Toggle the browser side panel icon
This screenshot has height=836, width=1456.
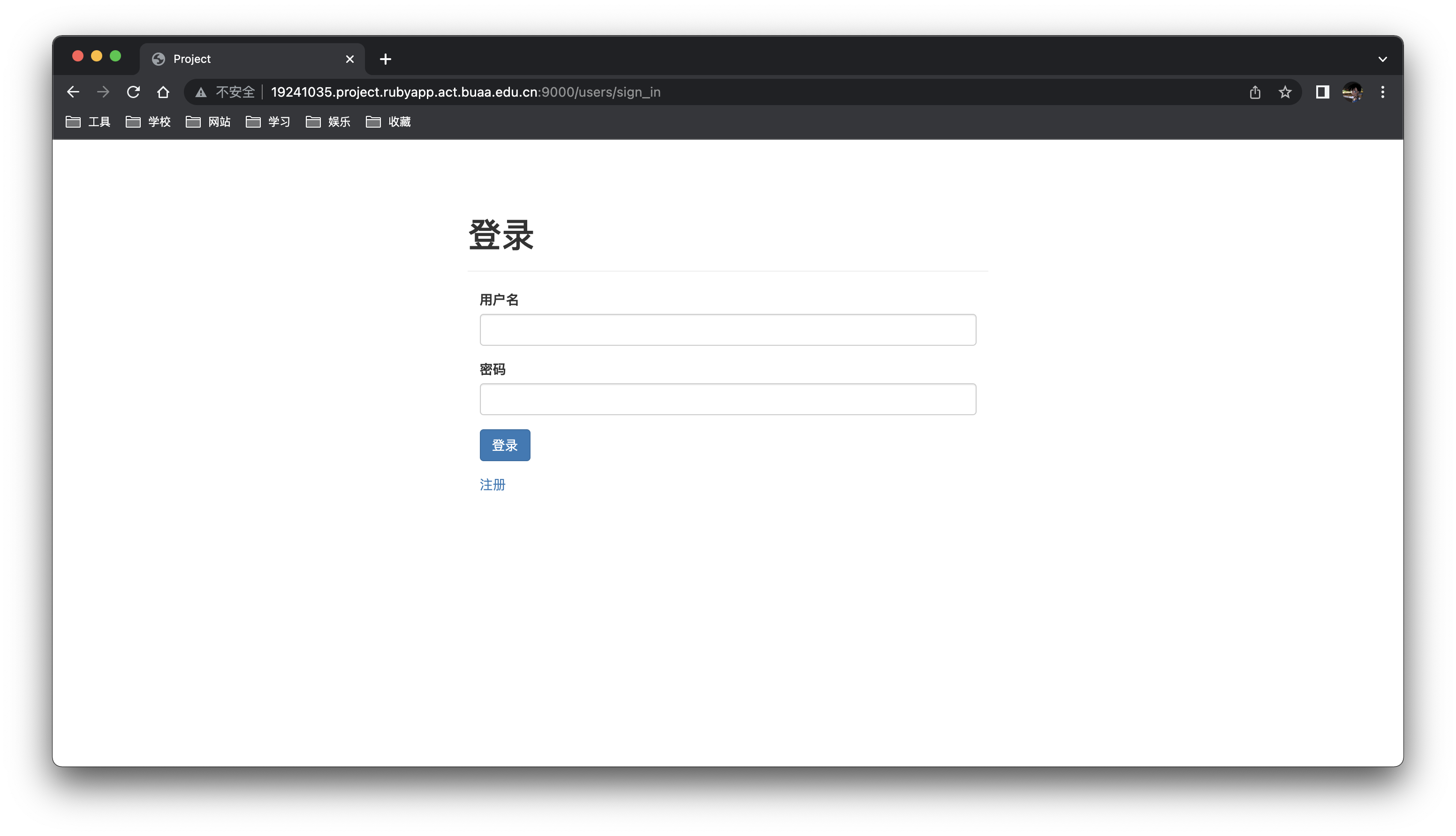point(1322,92)
